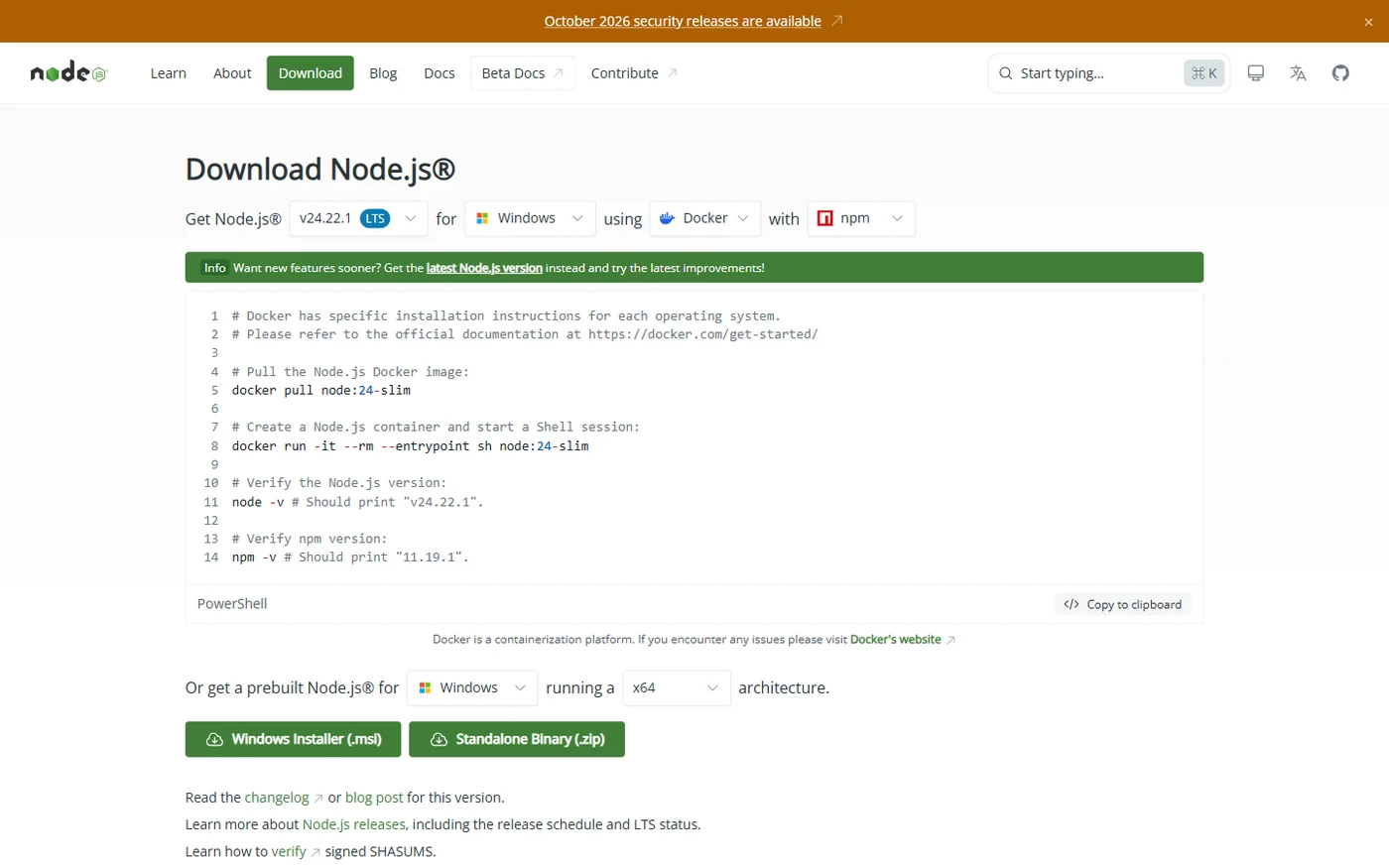The height and width of the screenshot is (868, 1389).
Task: Open the Contribute external link
Action: (634, 73)
